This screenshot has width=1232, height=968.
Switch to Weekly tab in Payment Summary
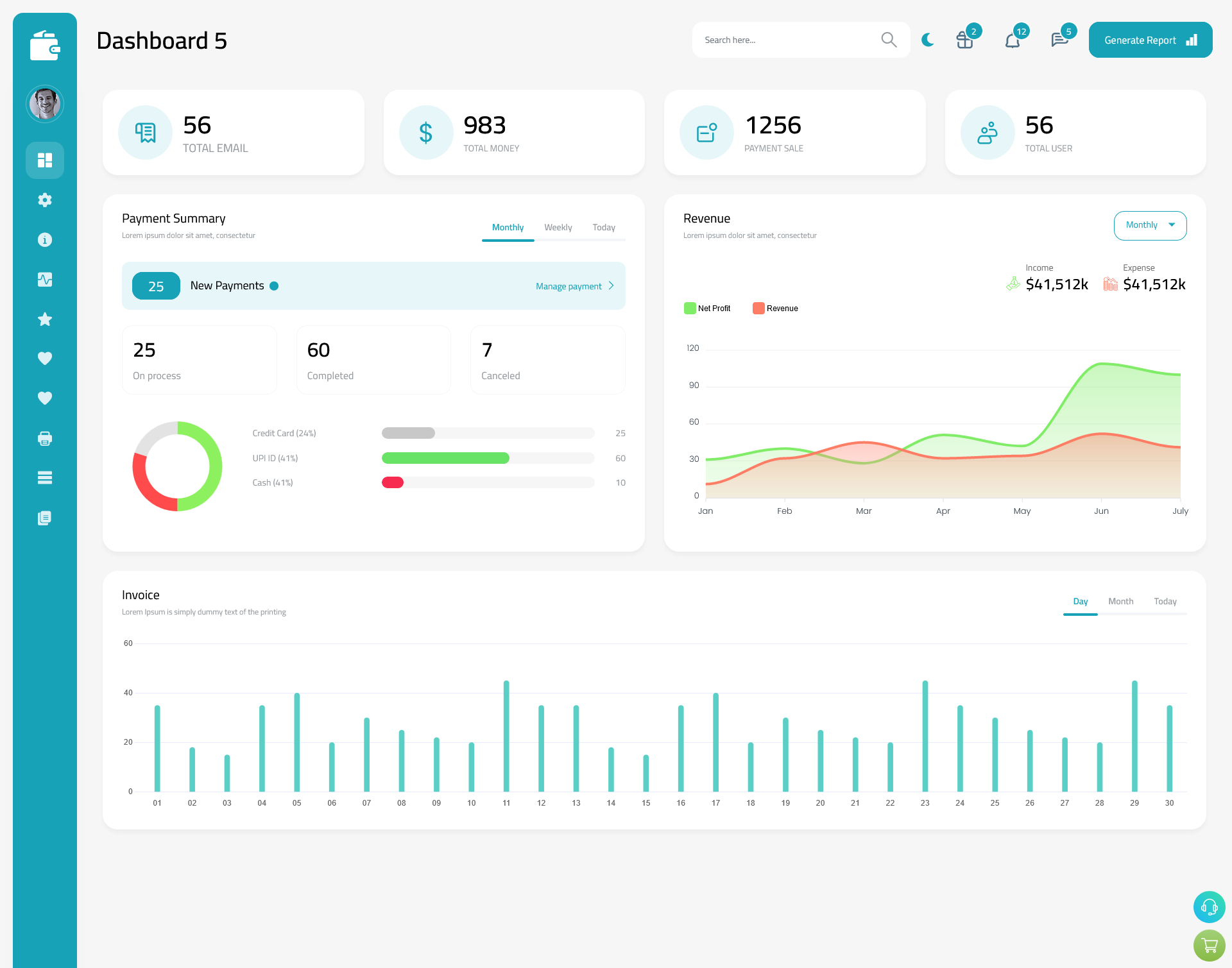(x=557, y=227)
